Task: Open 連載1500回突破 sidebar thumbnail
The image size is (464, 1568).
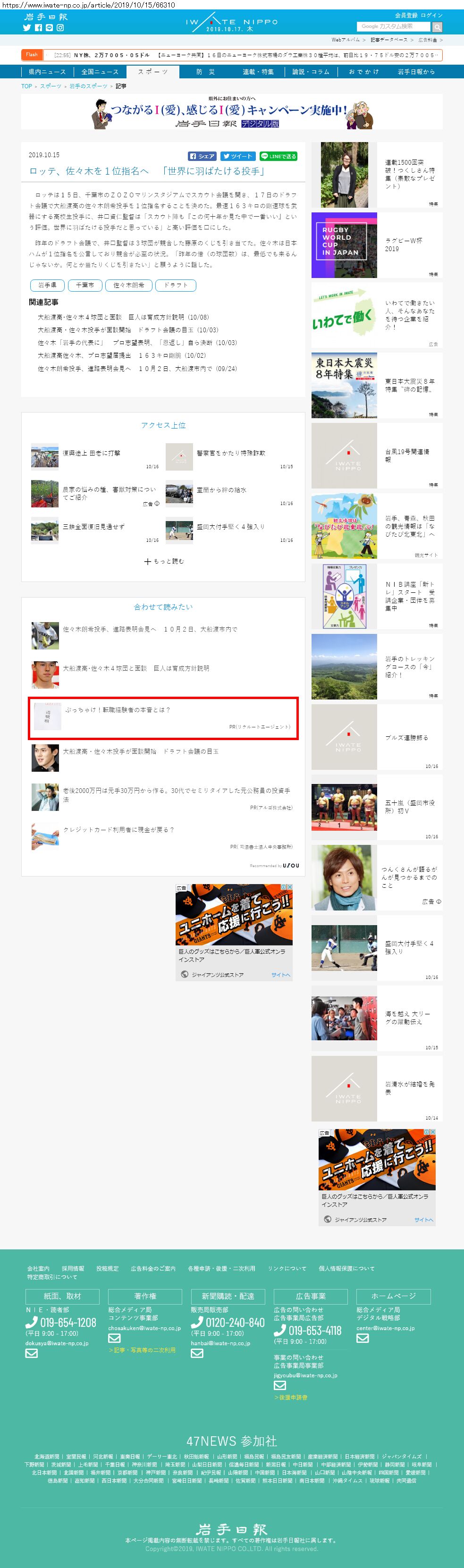Action: coord(344,175)
